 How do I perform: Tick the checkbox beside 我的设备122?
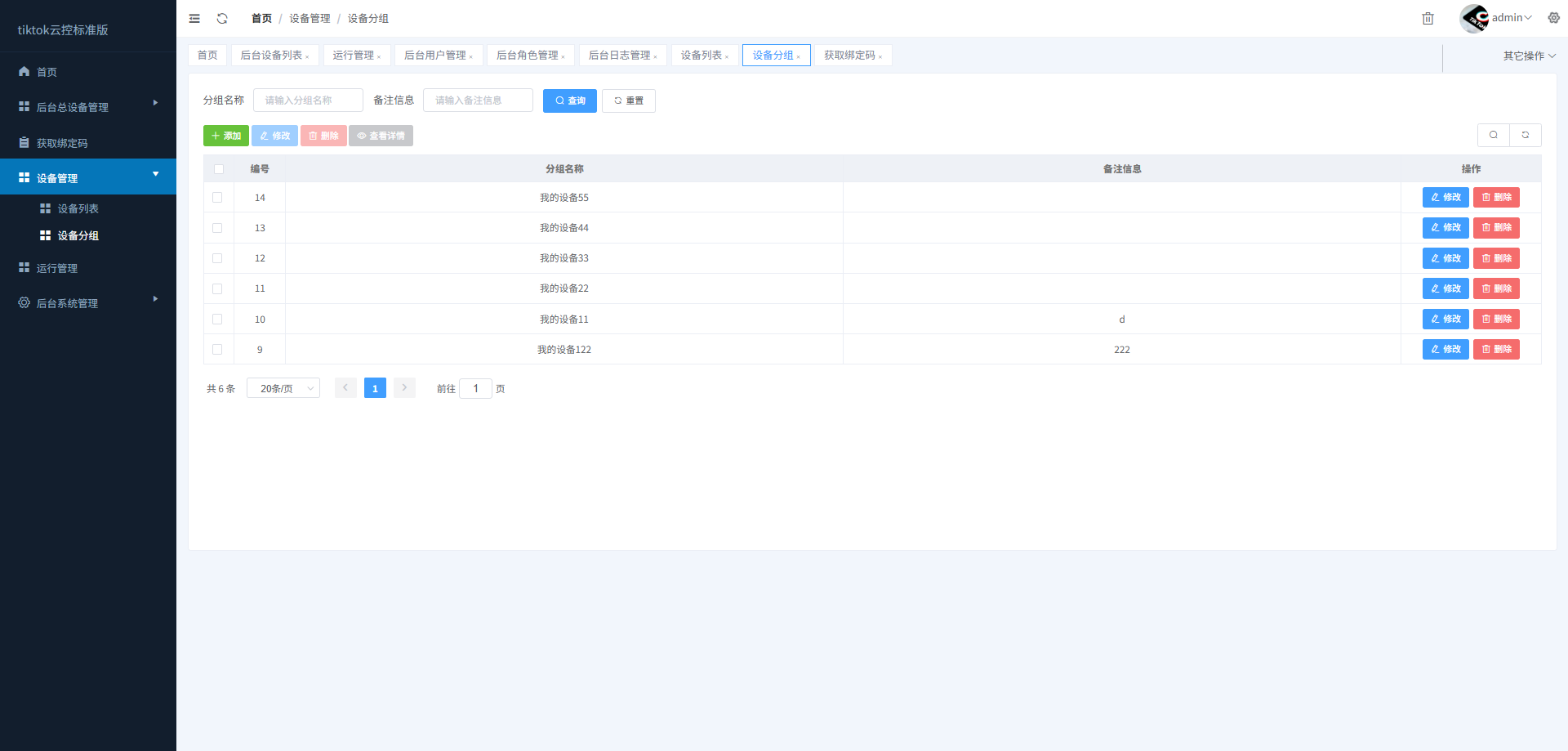217,349
